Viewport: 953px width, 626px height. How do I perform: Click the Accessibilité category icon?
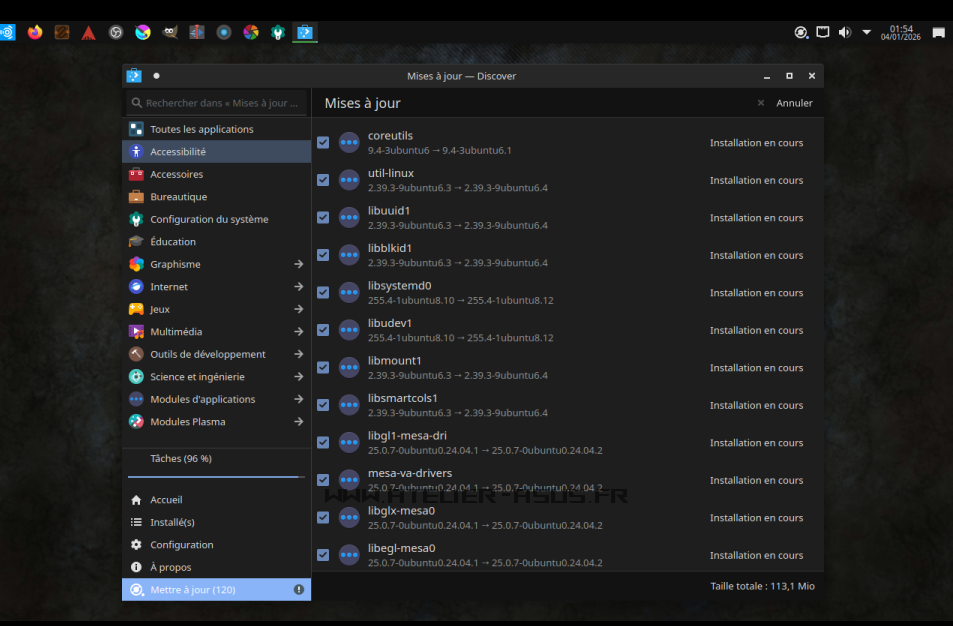(136, 152)
